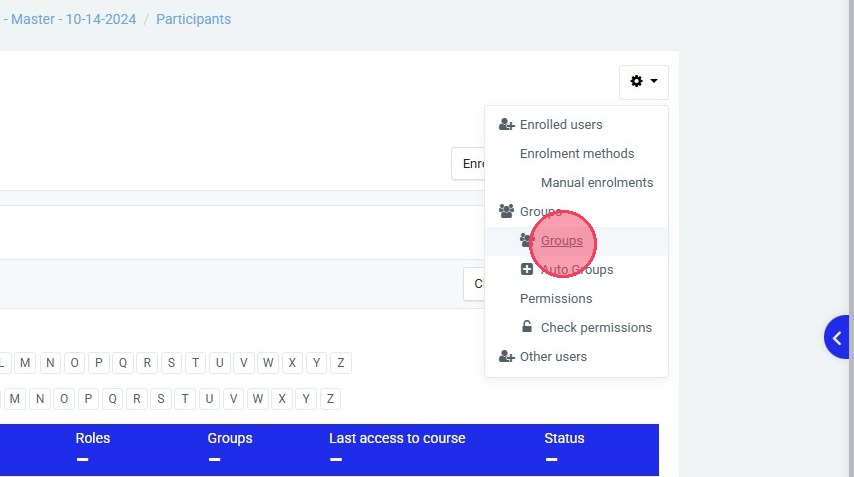Filter first name by letter X
The width and height of the screenshot is (854, 477).
tap(292, 363)
